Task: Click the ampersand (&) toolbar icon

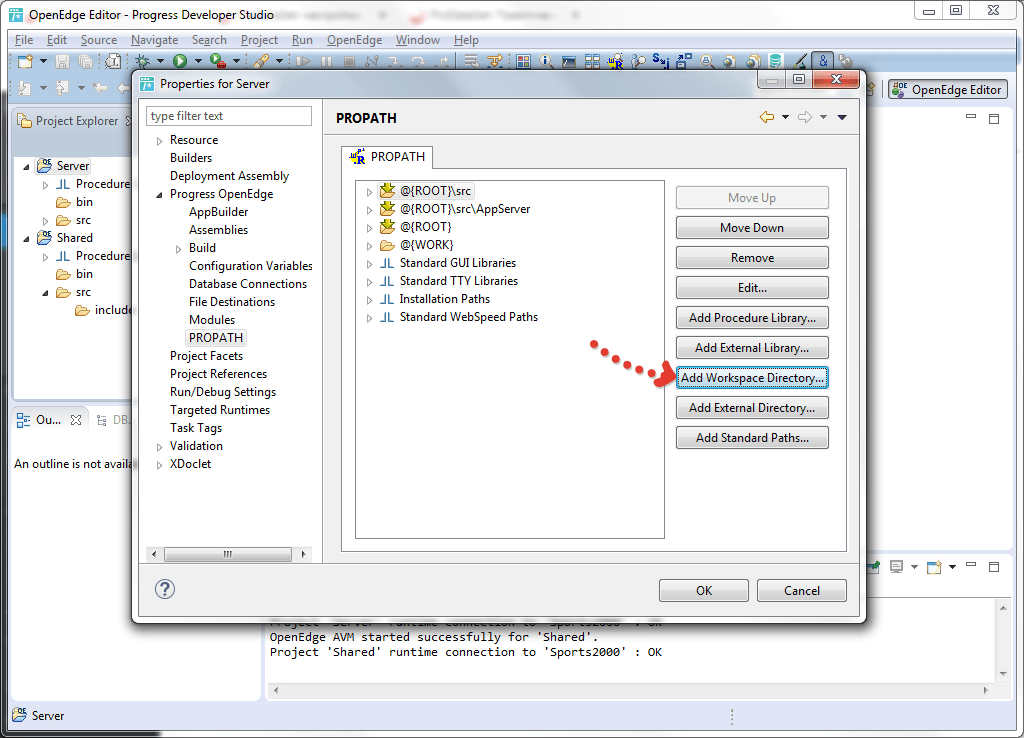Action: (823, 61)
